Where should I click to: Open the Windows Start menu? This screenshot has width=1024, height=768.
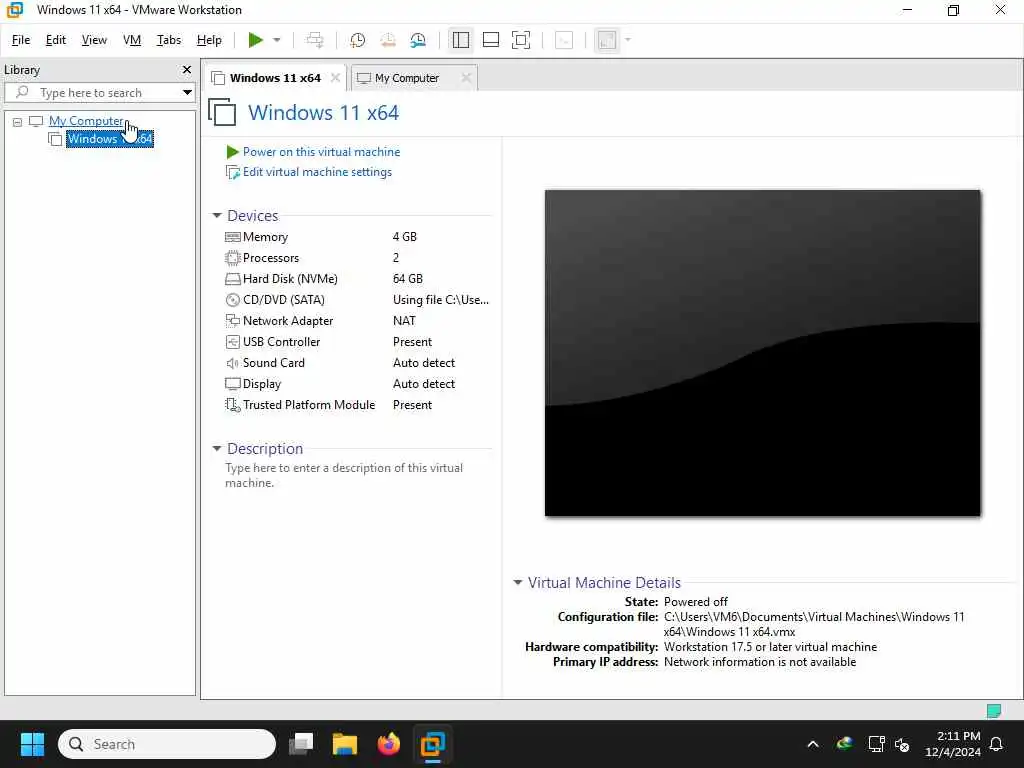tap(32, 744)
